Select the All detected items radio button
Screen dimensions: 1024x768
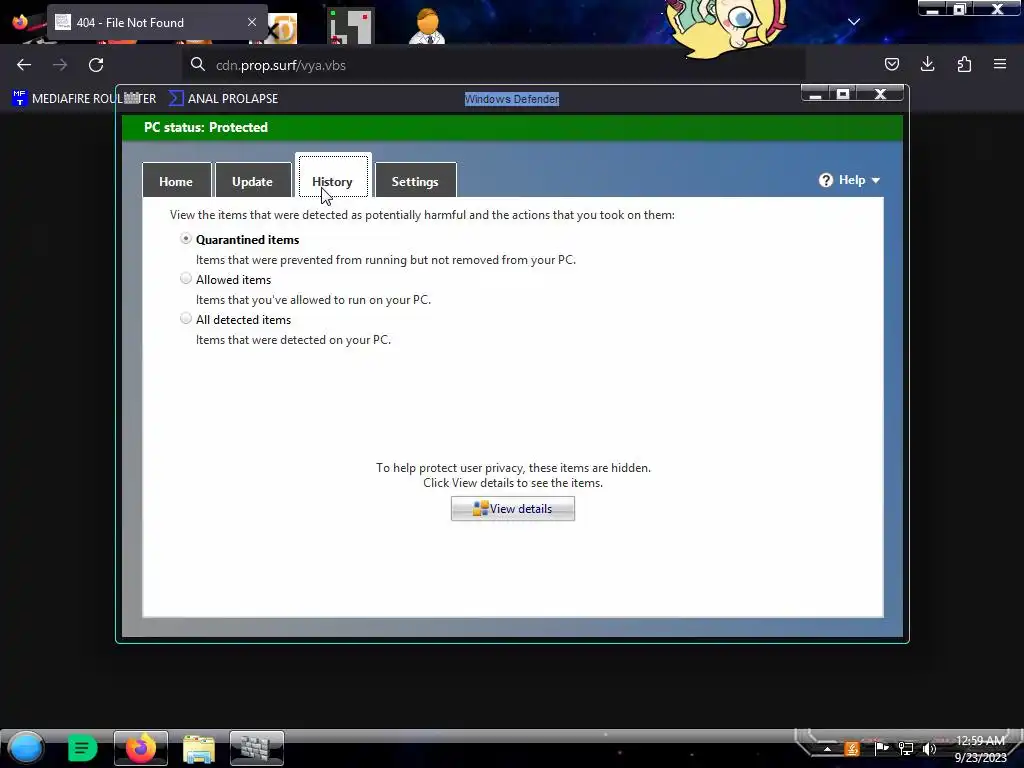click(186, 319)
